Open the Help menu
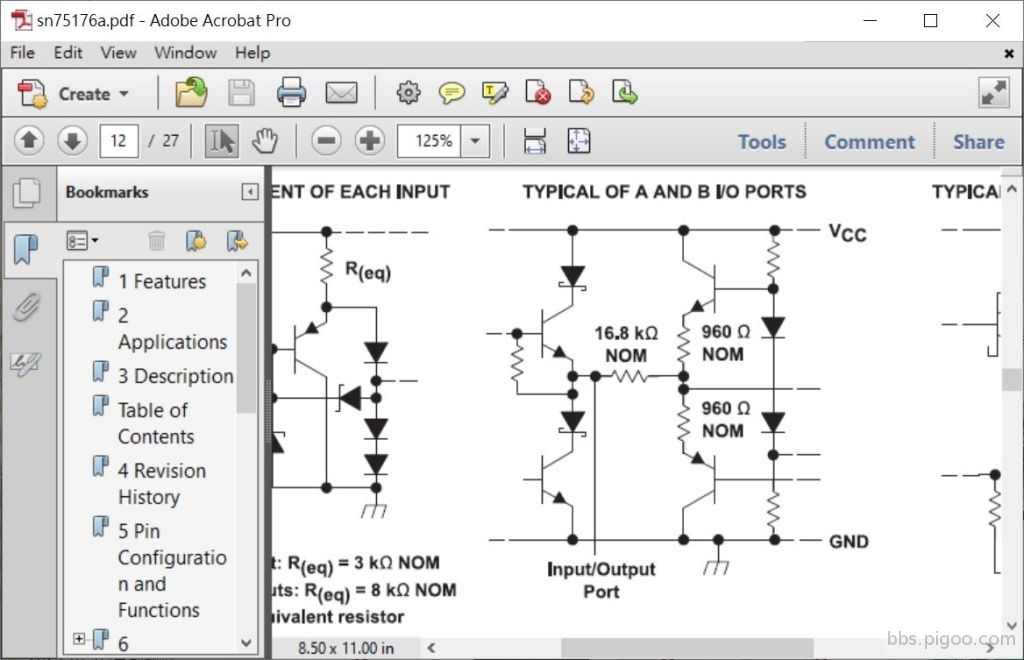This screenshot has height=660, width=1024. pyautogui.click(x=253, y=53)
